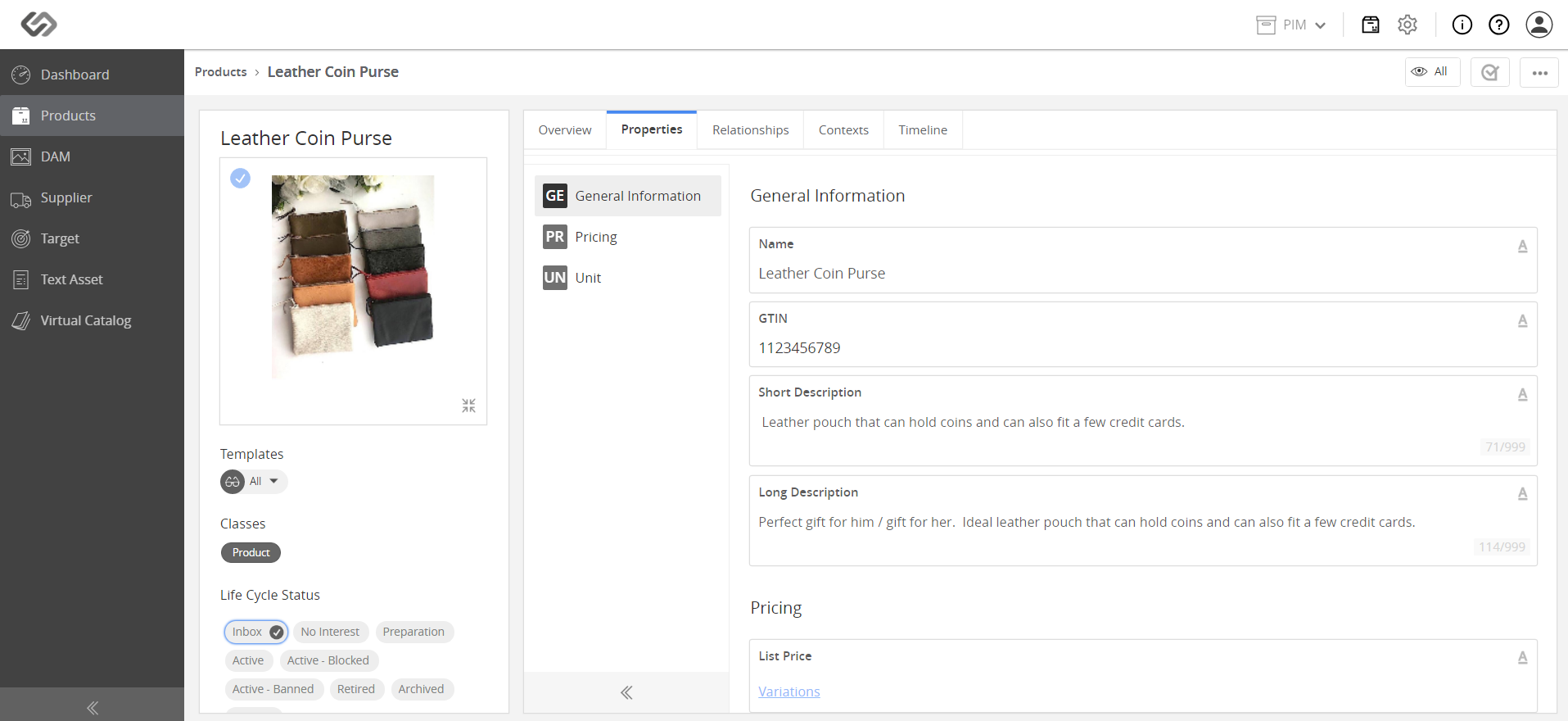The width and height of the screenshot is (1568, 721).
Task: Select the Active status
Action: click(248, 660)
